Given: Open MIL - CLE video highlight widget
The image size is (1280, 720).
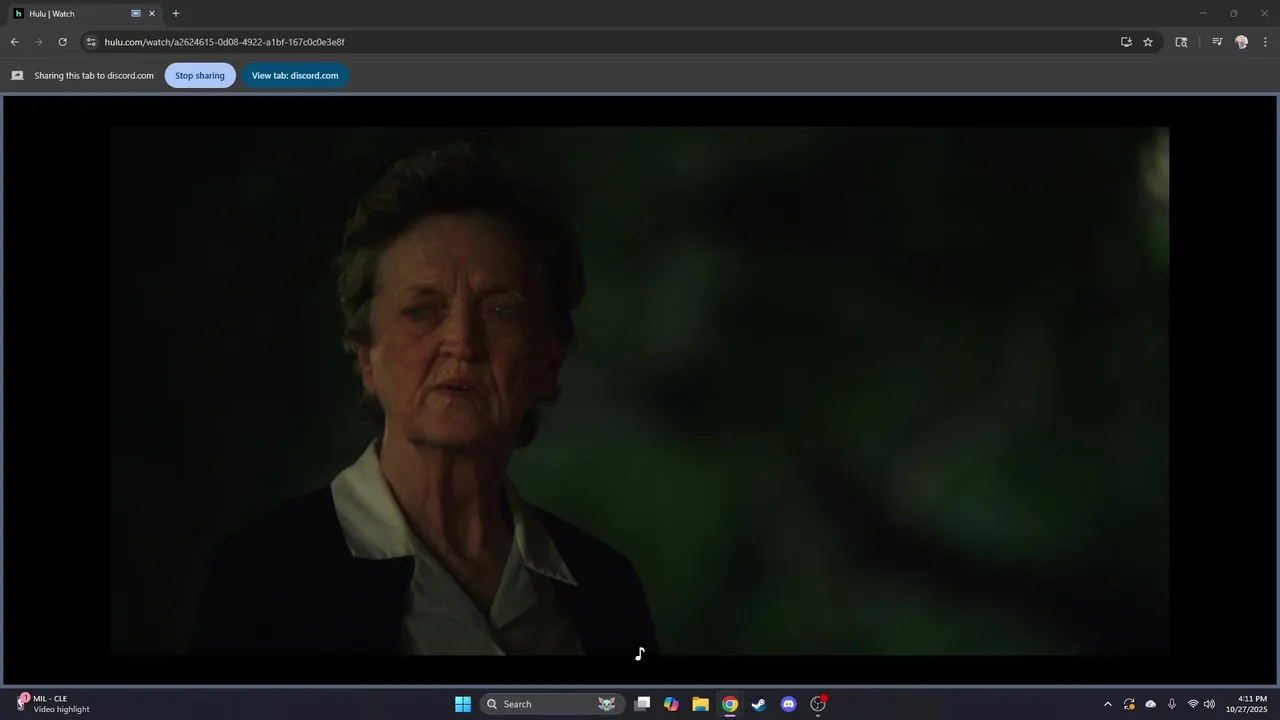Looking at the screenshot, I should point(54,704).
